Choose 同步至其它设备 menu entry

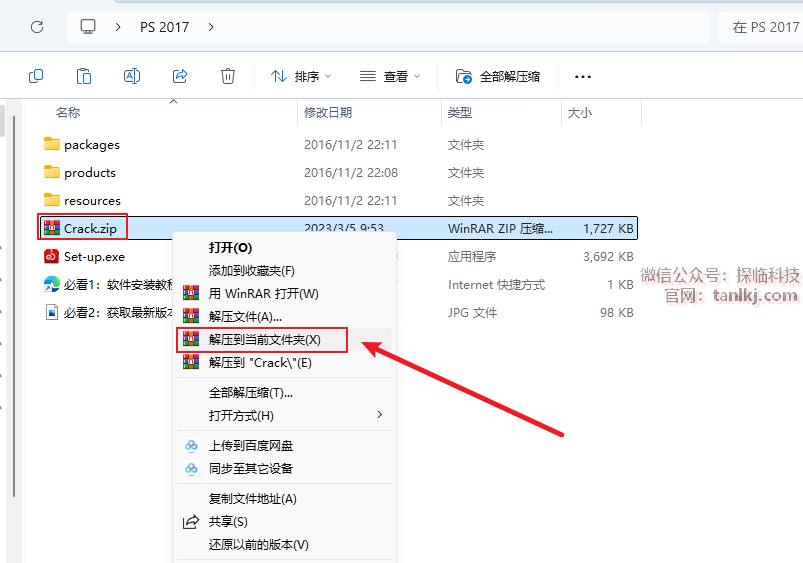[284, 468]
